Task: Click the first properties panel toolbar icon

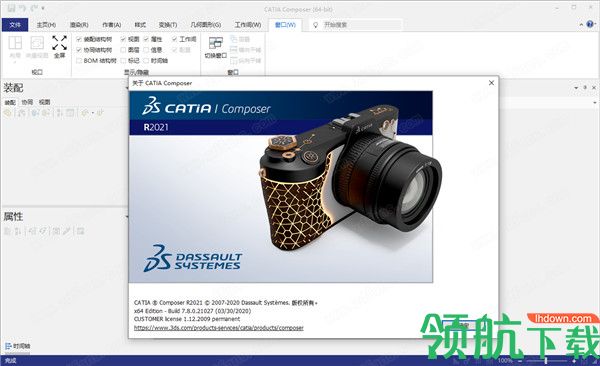Action: point(7,231)
